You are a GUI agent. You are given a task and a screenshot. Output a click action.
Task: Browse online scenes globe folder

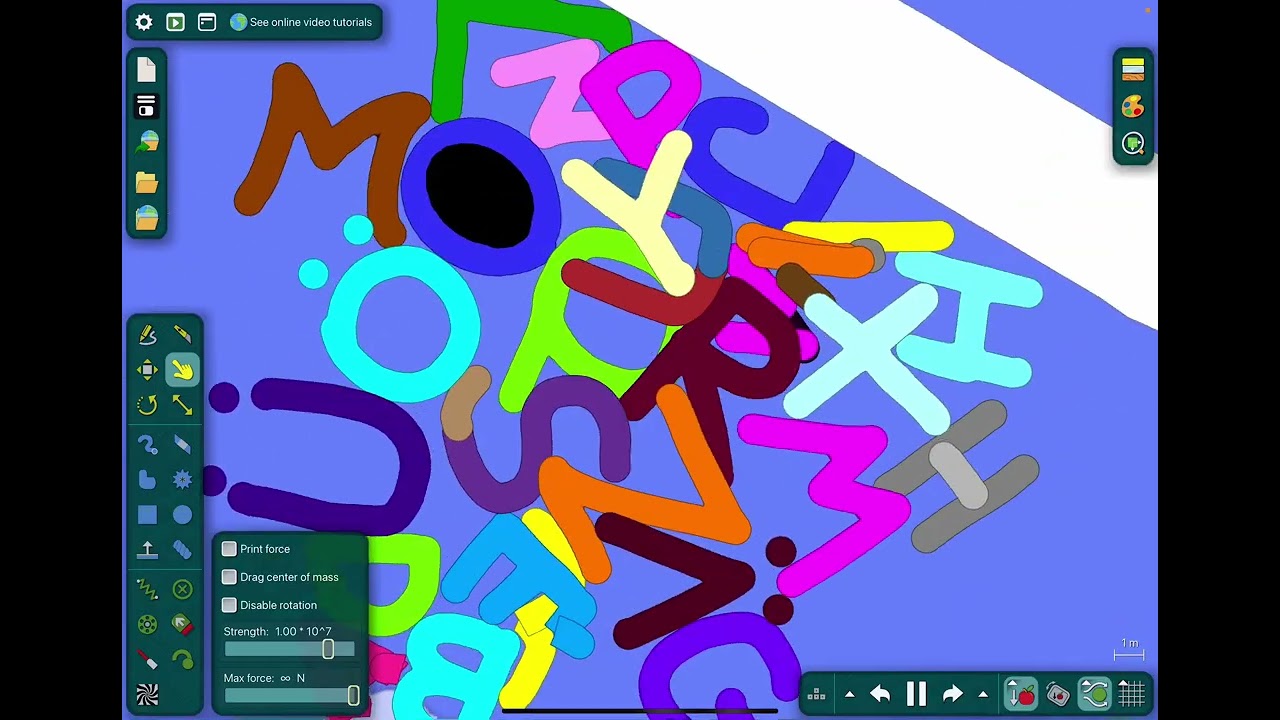pos(147,218)
